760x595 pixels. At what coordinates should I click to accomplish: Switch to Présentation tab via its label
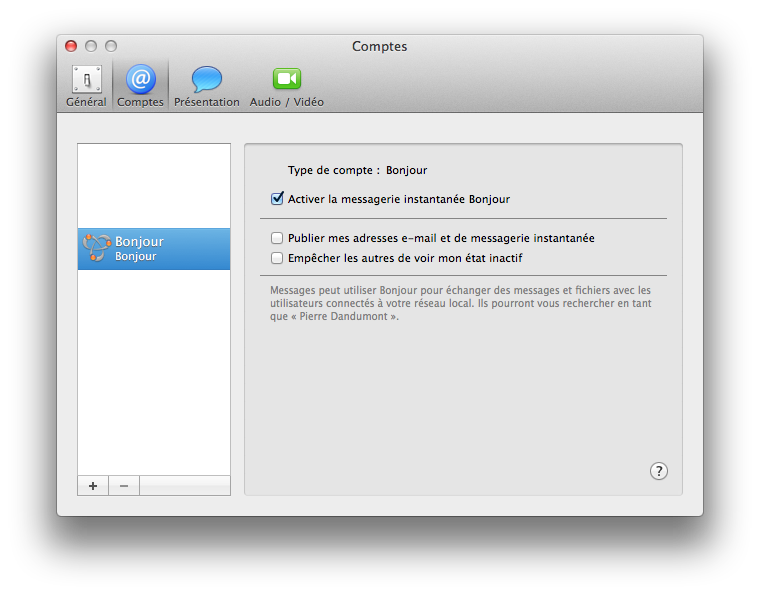pyautogui.click(x=207, y=102)
